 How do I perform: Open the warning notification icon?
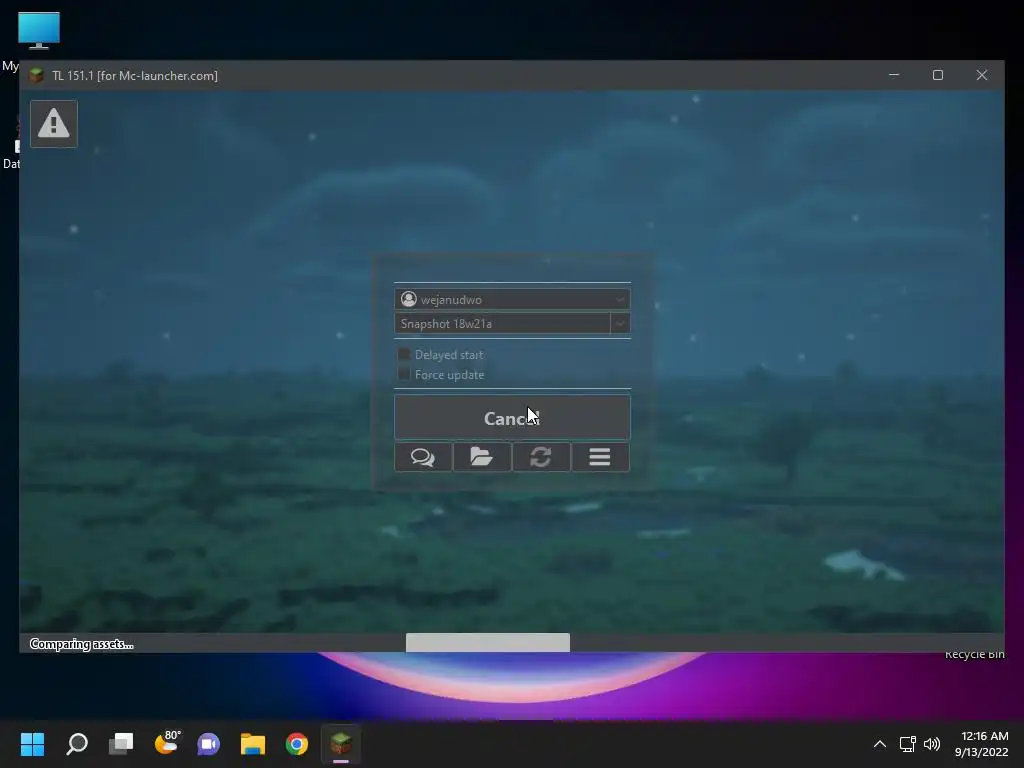(x=54, y=123)
